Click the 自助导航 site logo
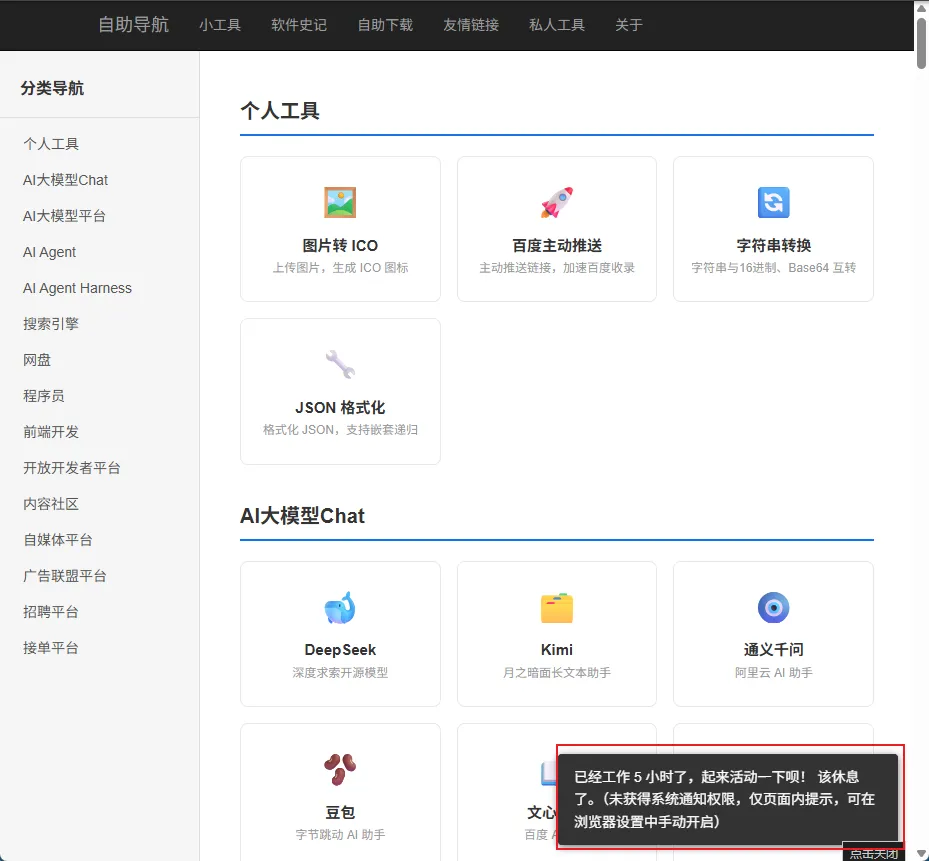This screenshot has height=861, width=929. pyautogui.click(x=133, y=25)
